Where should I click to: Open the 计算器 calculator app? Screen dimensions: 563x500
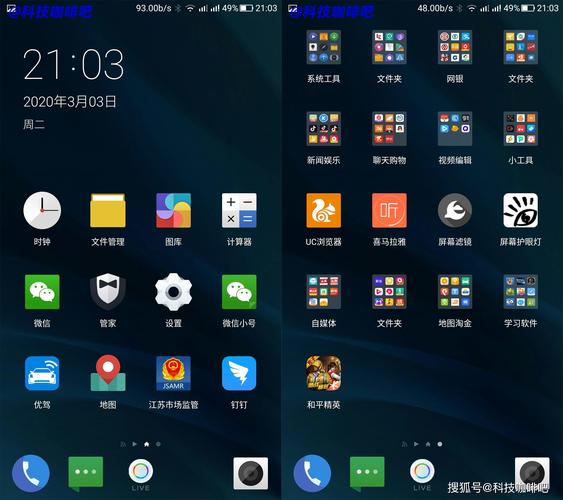pos(239,210)
